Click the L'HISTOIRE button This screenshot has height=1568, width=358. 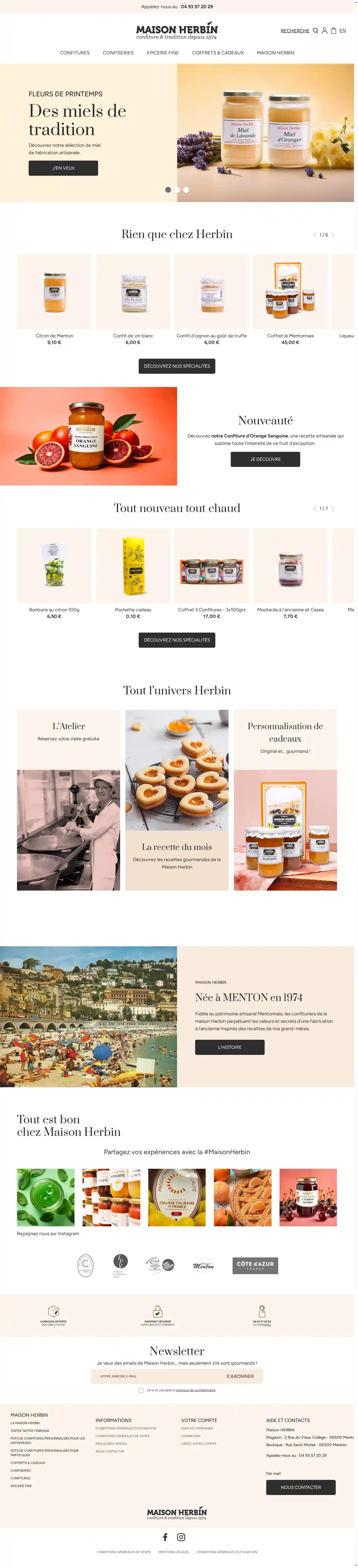coord(230,1047)
